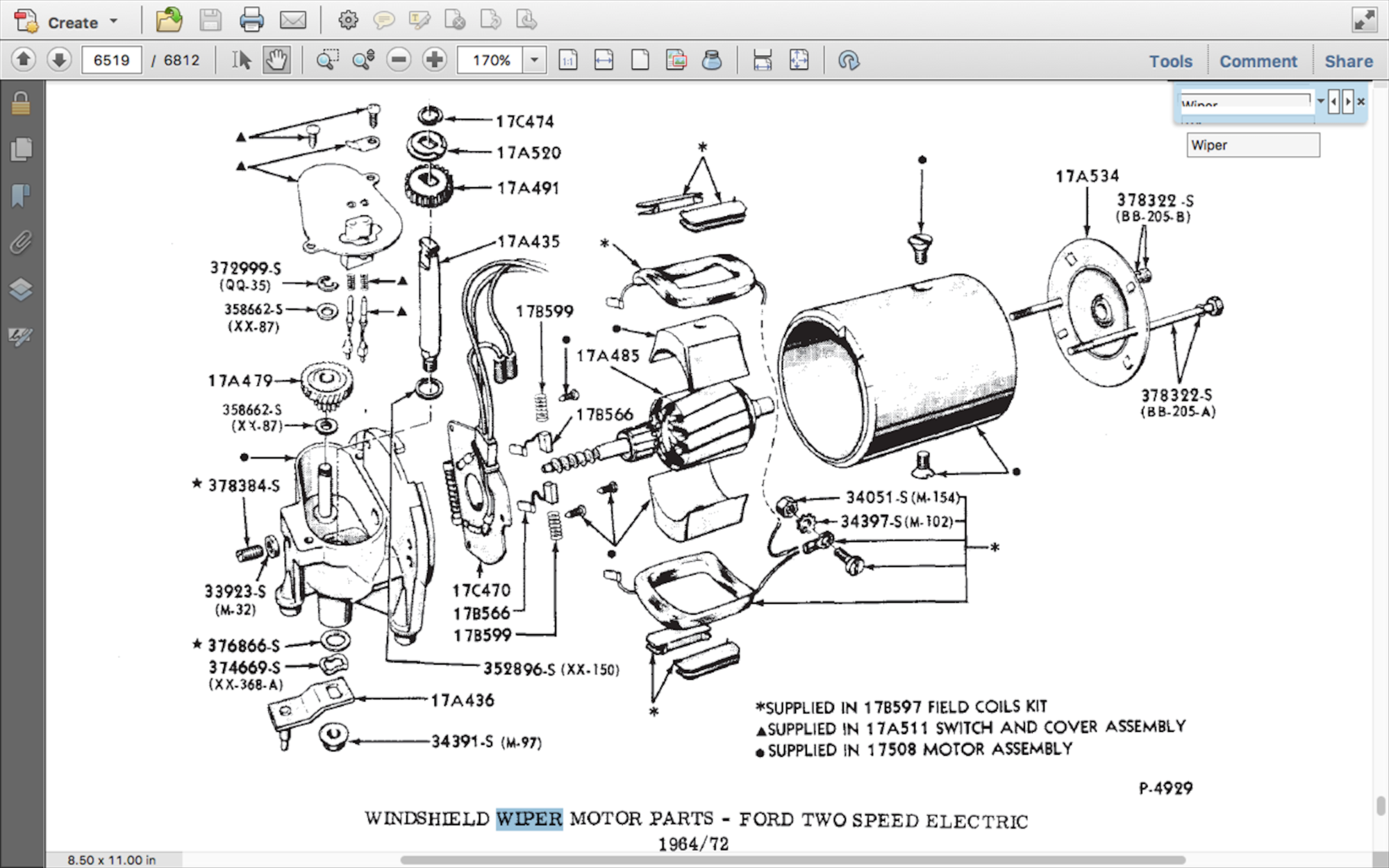Find next search result arrow
Screen dimensions: 1389x868
click(1348, 102)
